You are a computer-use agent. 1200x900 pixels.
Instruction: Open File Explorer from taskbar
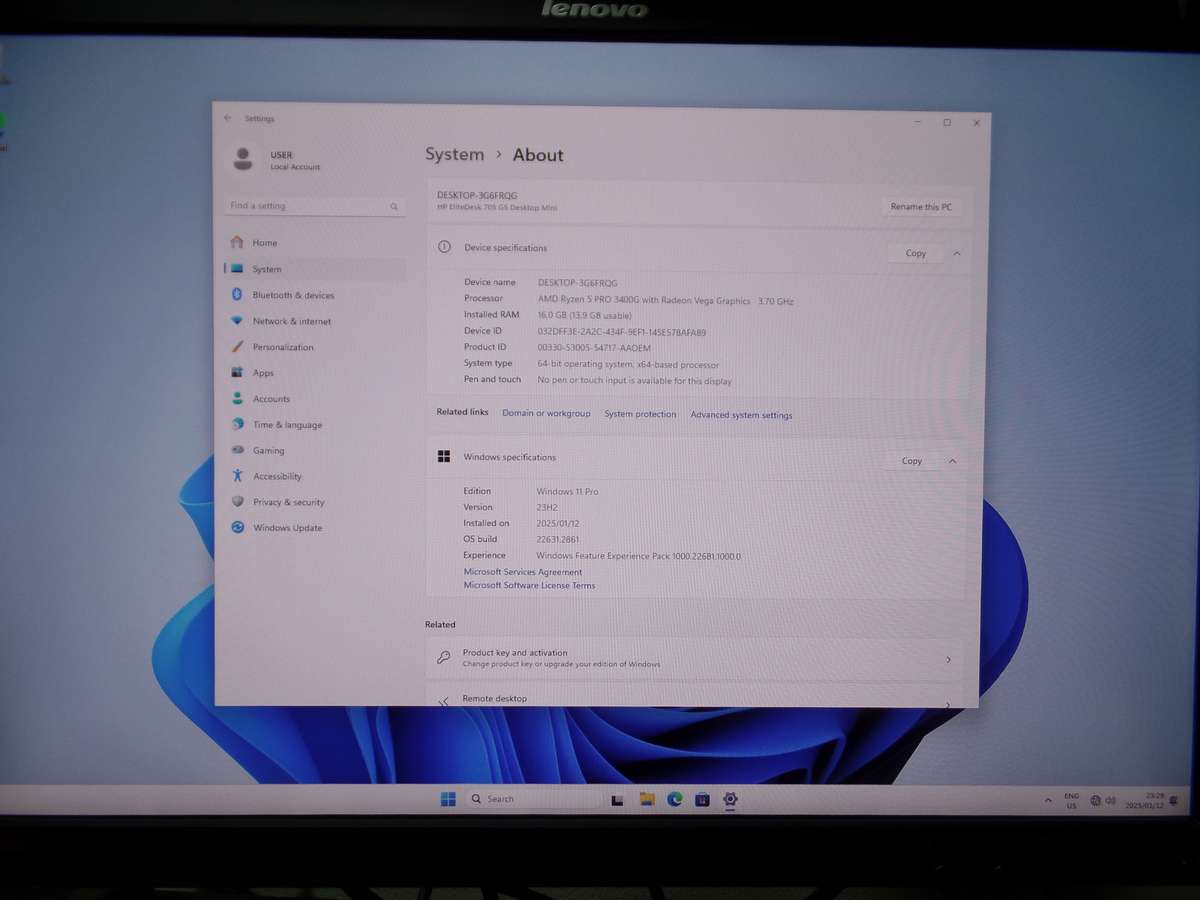click(647, 799)
